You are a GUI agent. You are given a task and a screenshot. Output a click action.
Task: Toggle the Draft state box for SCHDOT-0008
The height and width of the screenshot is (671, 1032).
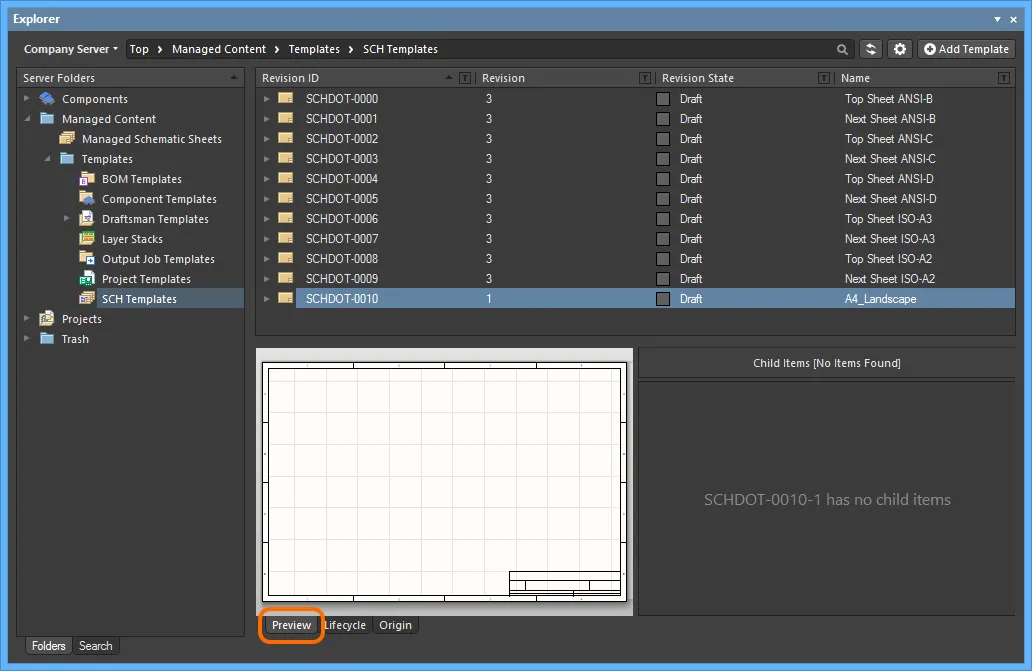click(663, 259)
